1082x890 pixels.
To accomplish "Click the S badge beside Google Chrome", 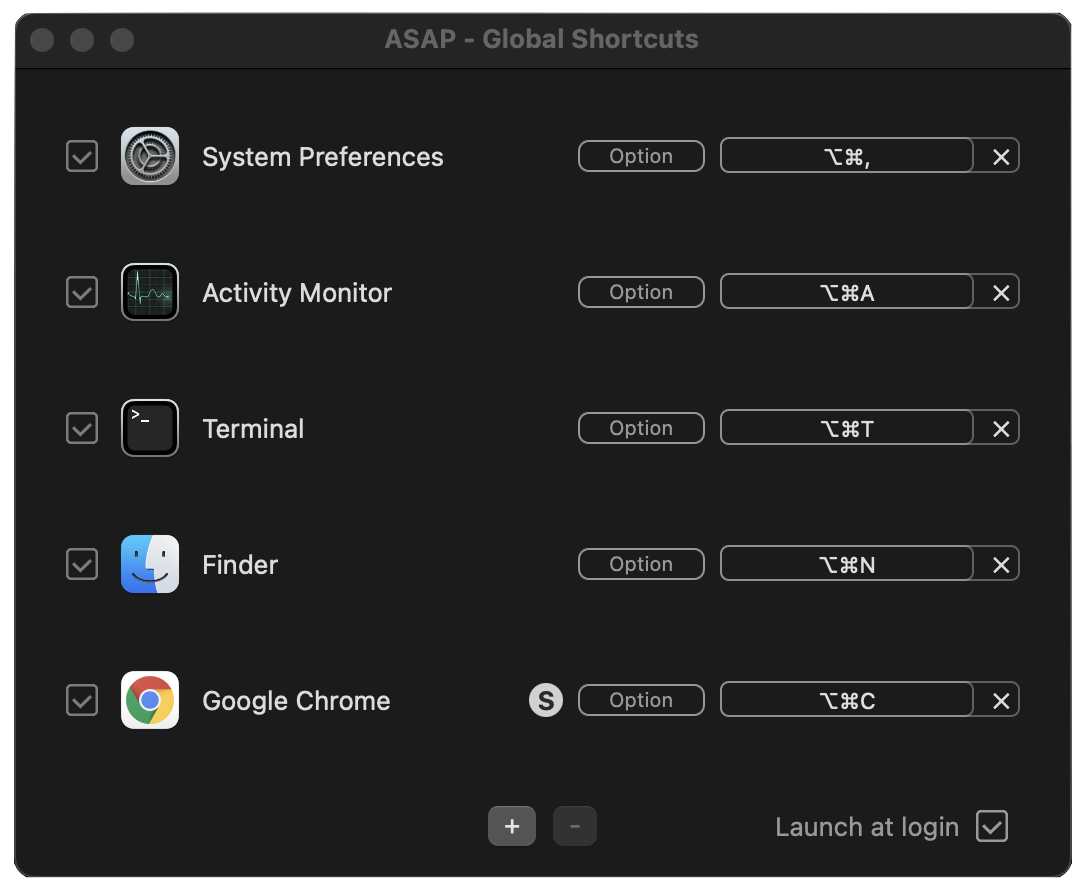I will (546, 700).
